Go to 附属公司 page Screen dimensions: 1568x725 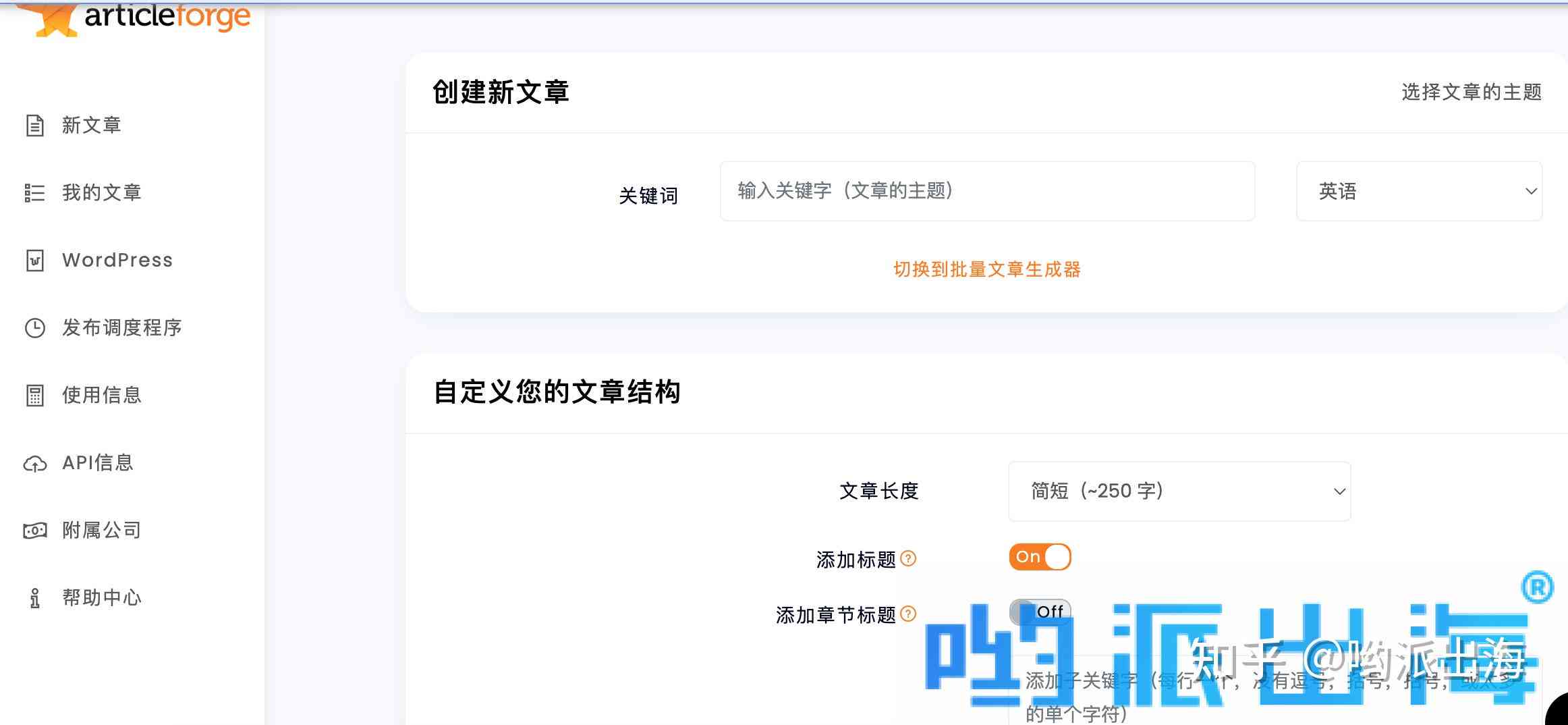pos(101,531)
